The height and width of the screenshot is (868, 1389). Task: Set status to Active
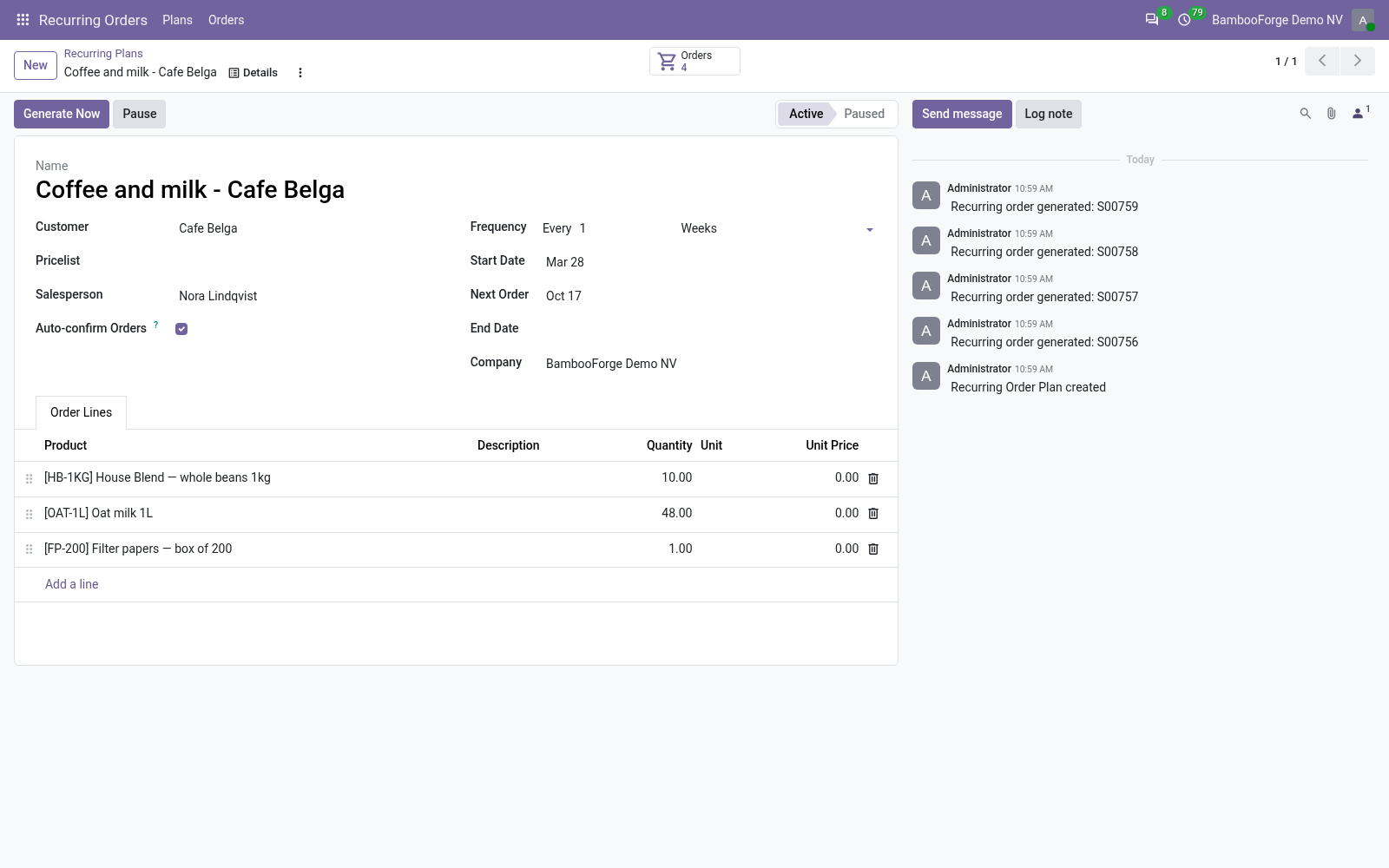(x=806, y=114)
